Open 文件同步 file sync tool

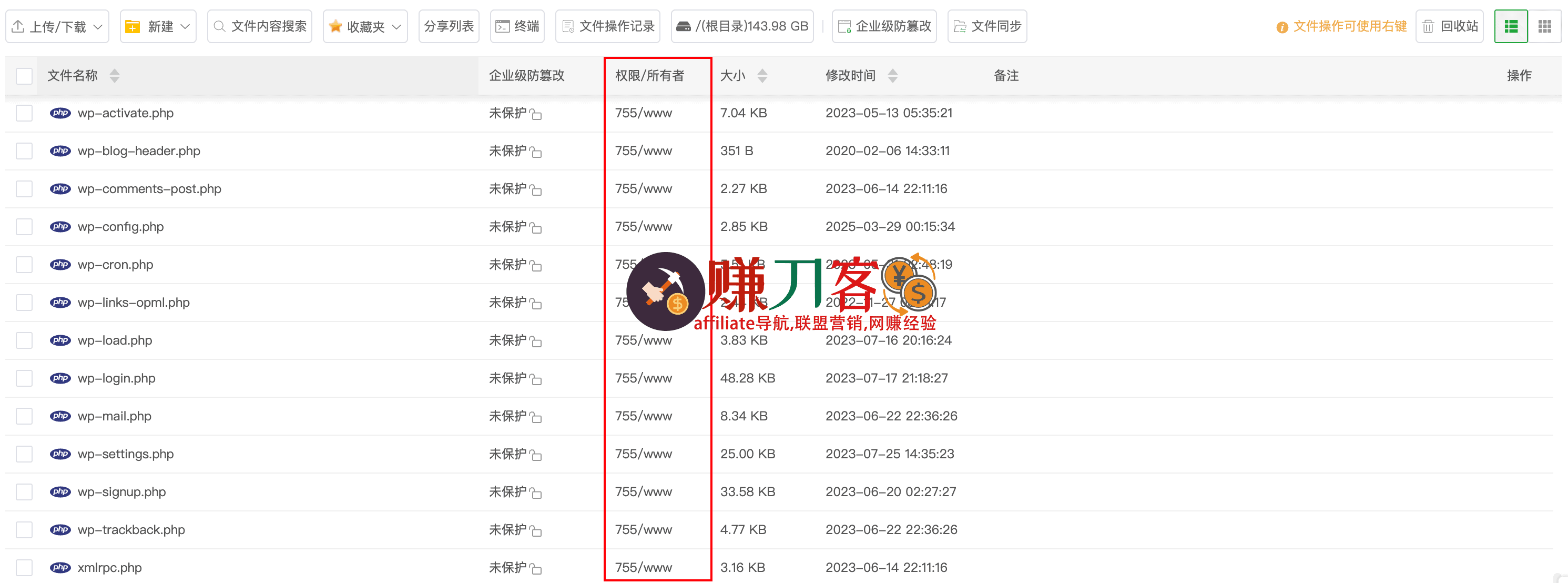pyautogui.click(x=986, y=26)
